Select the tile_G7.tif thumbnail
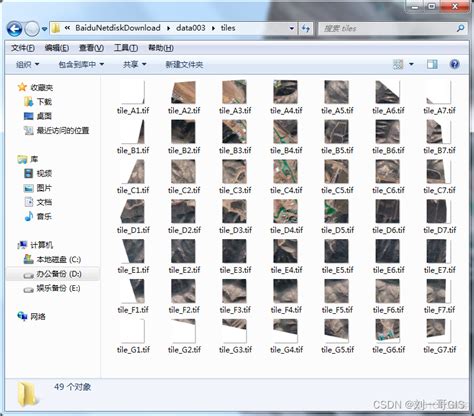This screenshot has width=474, height=416. 438,331
